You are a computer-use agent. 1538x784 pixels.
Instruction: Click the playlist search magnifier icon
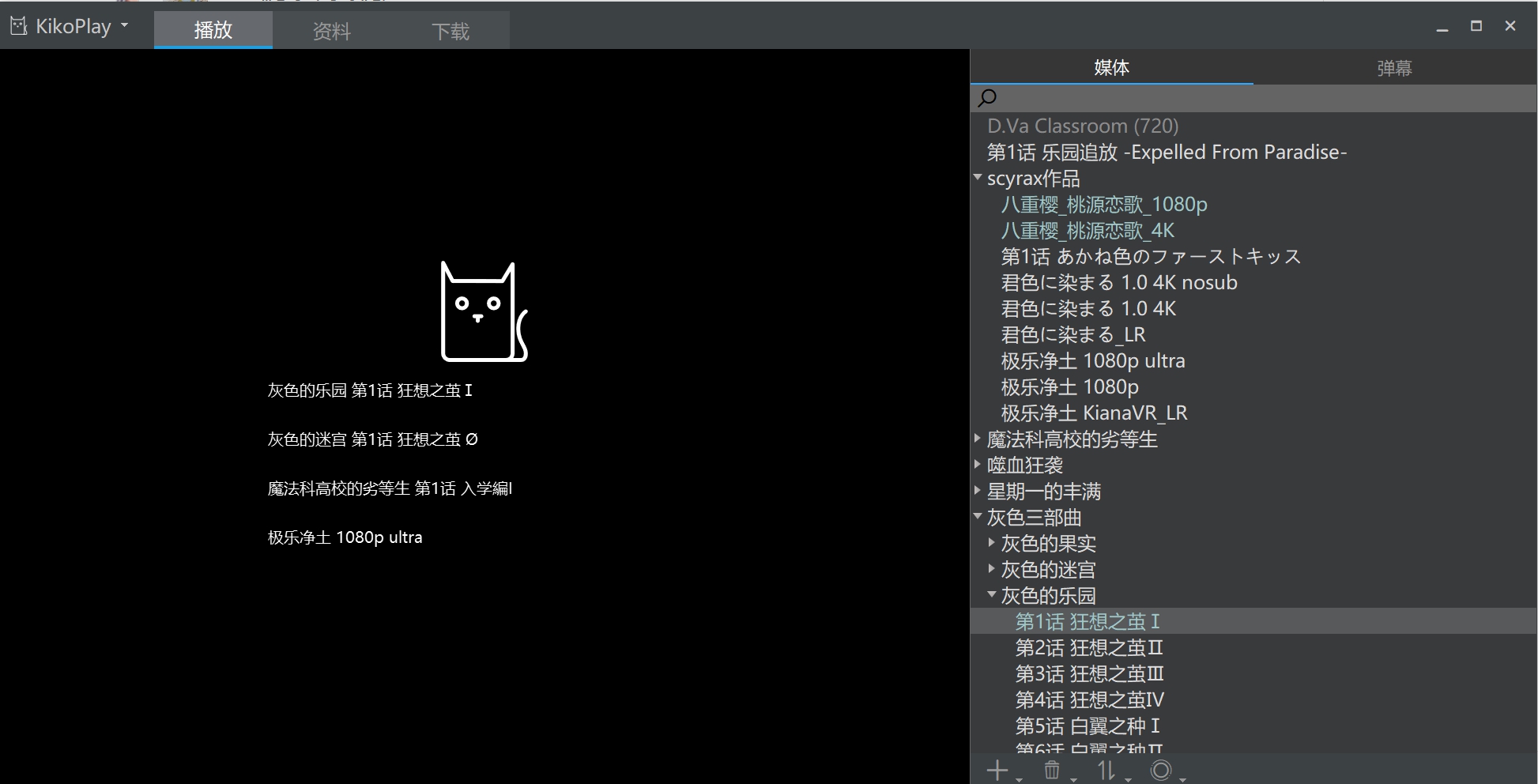coord(988,98)
